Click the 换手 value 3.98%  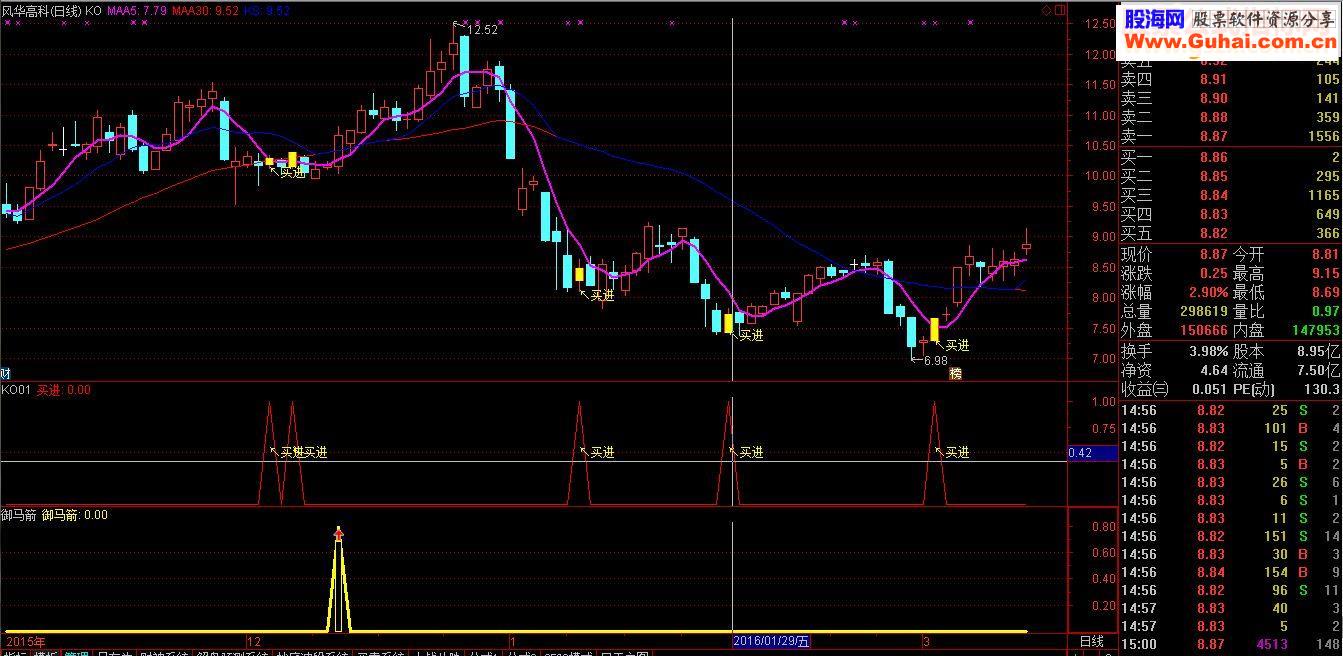[1207, 351]
